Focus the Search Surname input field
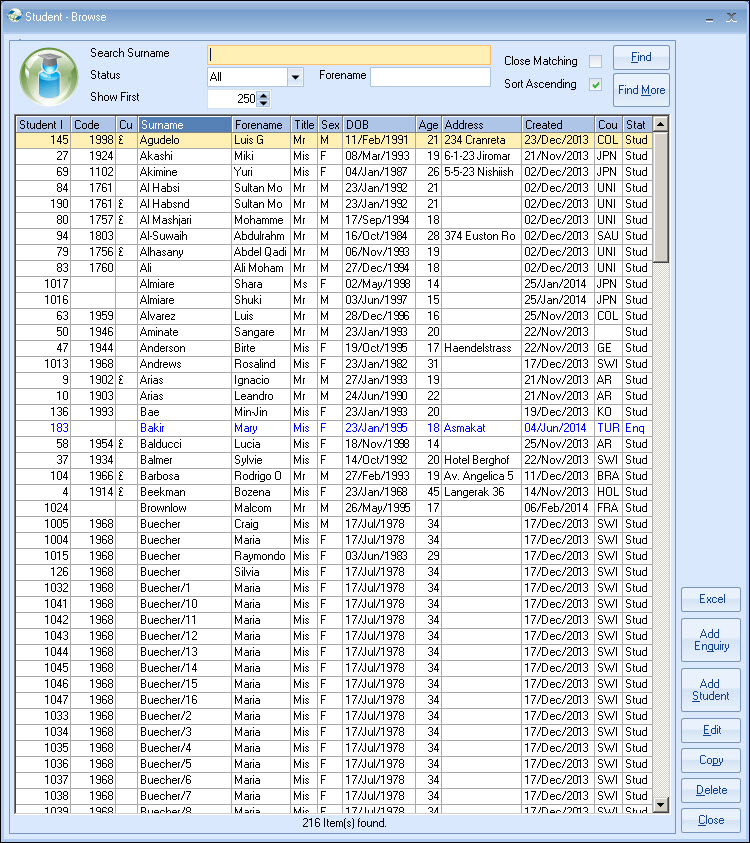Viewport: 750px width, 843px height. pos(348,55)
